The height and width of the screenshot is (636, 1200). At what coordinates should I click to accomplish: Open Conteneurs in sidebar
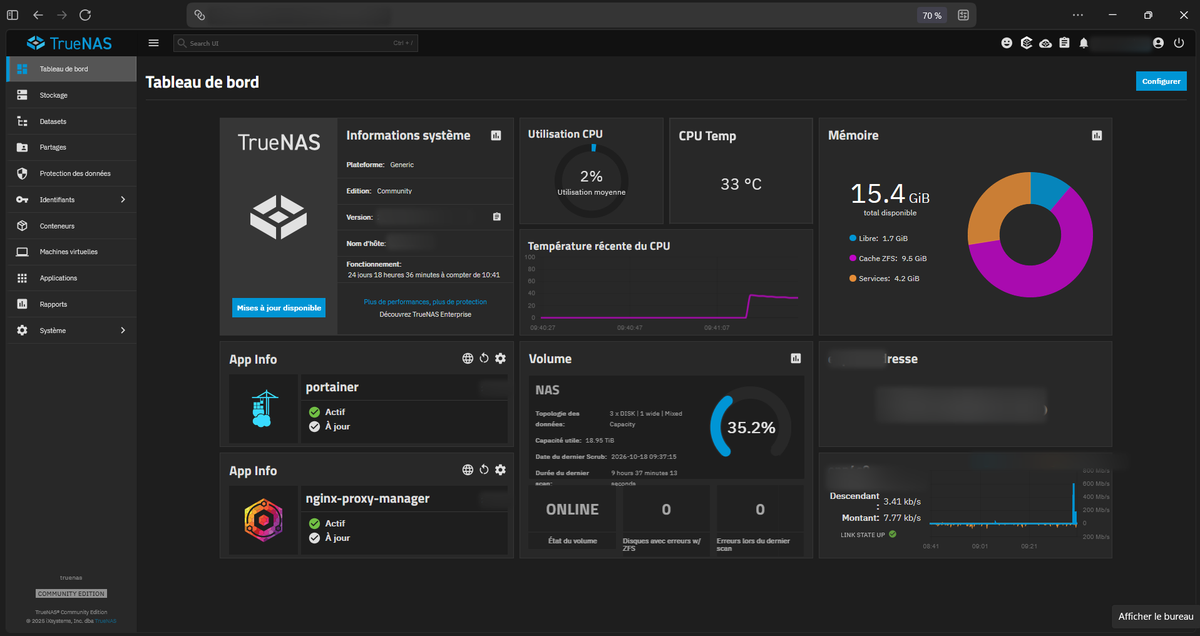pyautogui.click(x=72, y=226)
